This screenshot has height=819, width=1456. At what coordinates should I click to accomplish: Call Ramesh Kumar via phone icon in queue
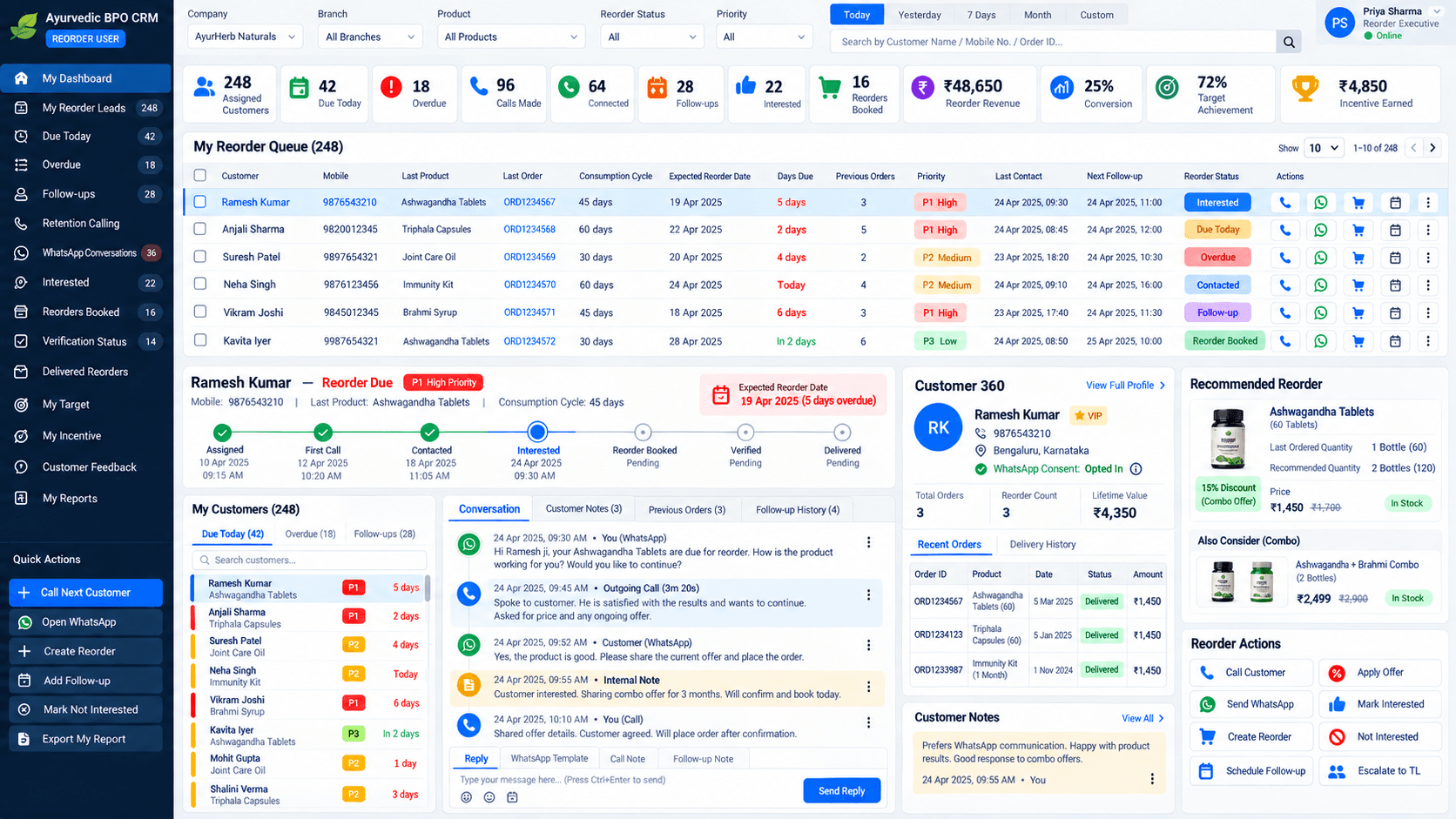coord(1284,203)
